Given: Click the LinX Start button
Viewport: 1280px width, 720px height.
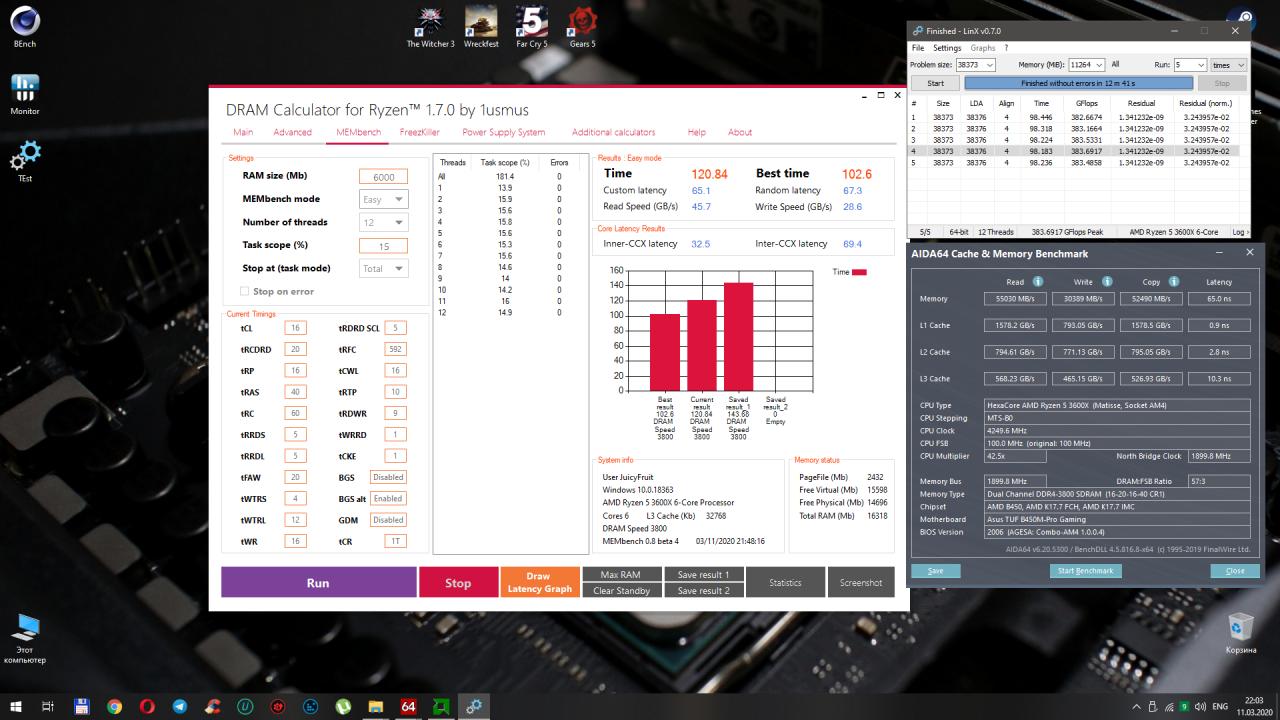Looking at the screenshot, I should [x=936, y=84].
